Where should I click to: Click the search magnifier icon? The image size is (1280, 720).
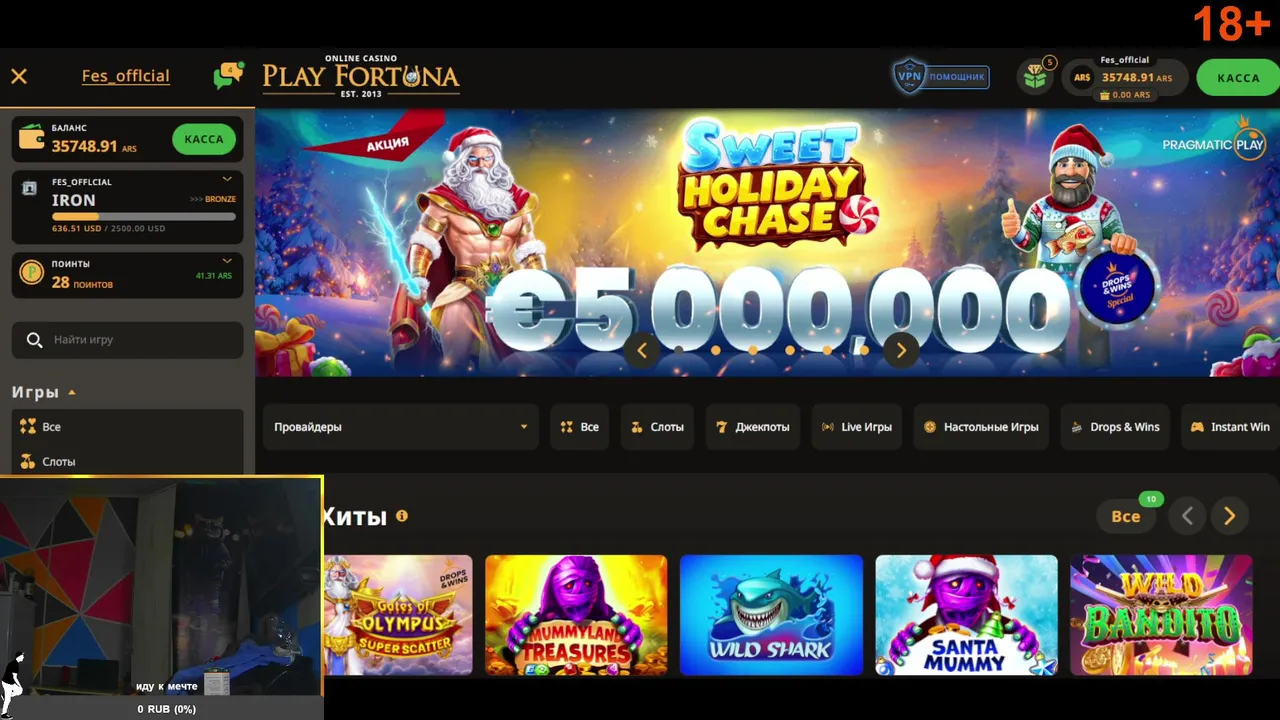[x=34, y=340]
